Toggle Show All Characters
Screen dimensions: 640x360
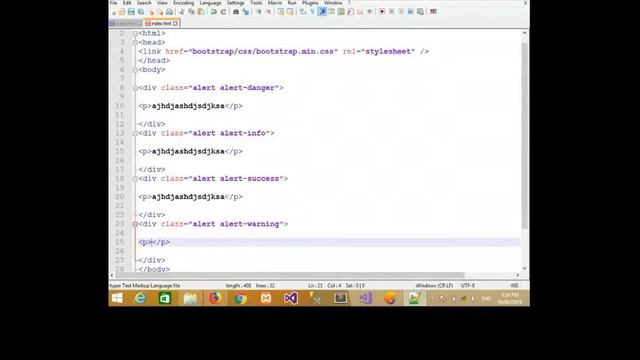[x=312, y=12]
